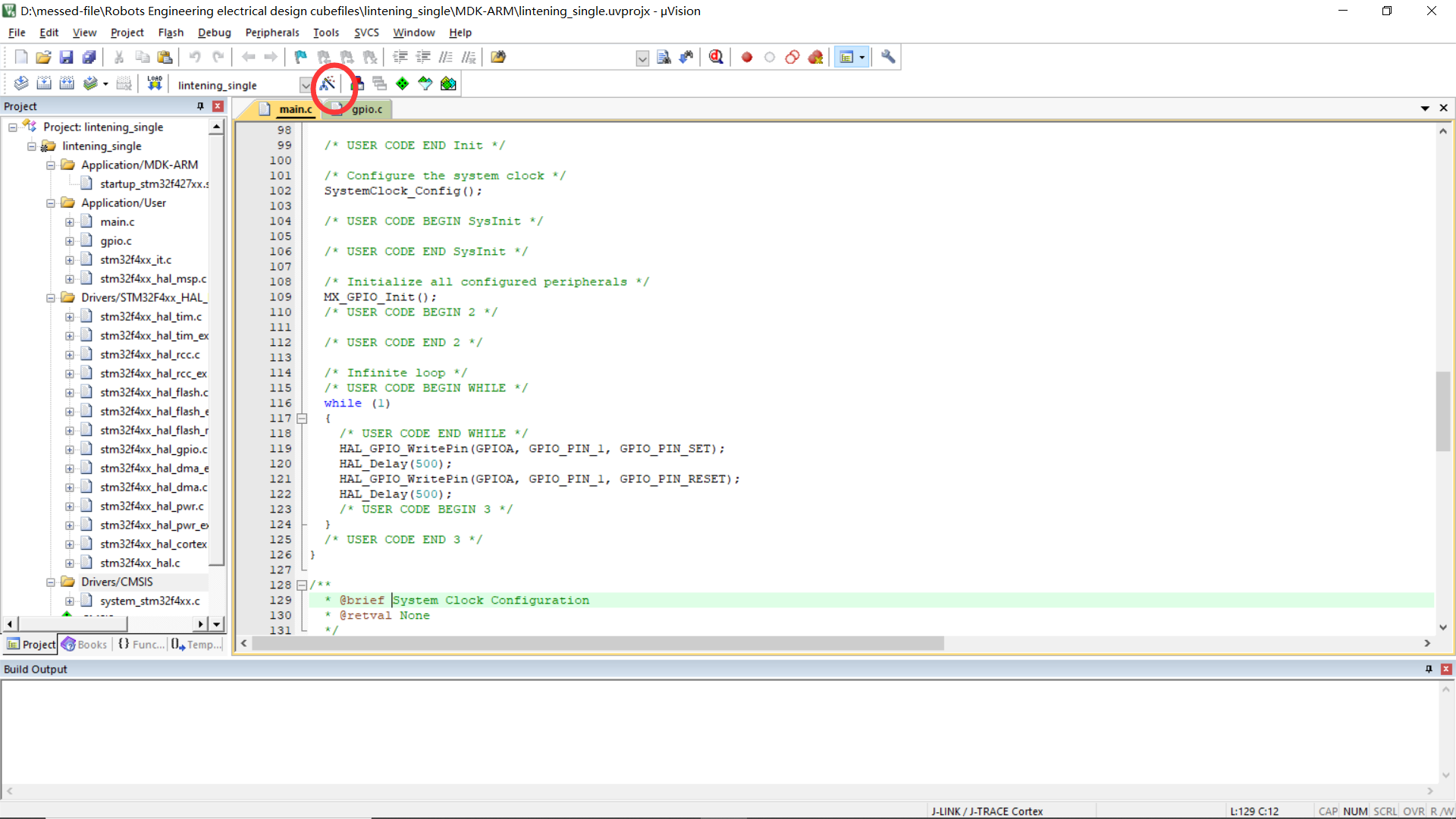Click the Insert breakpoint red dot icon

point(747,57)
